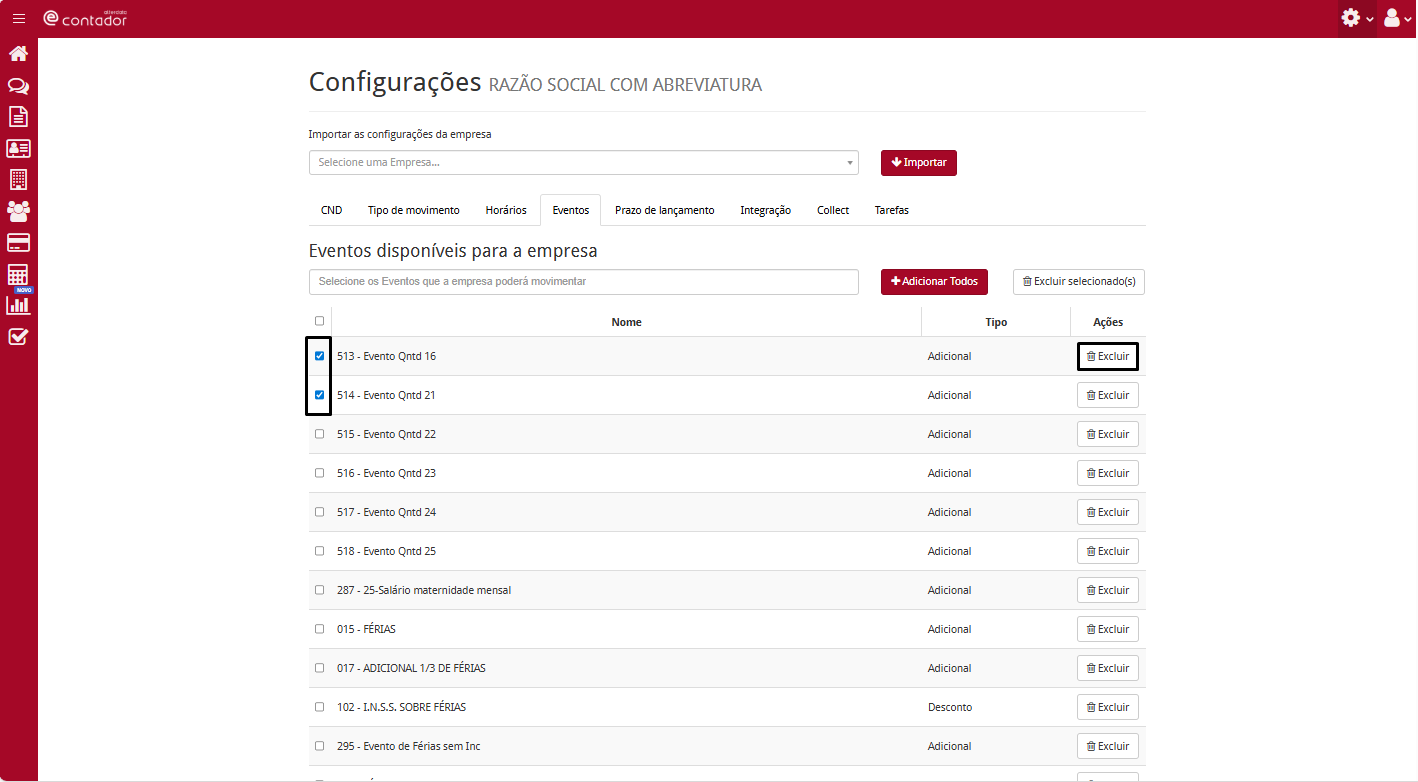Focus the Selecione os Eventos search field
The width and height of the screenshot is (1418, 782).
pos(584,282)
